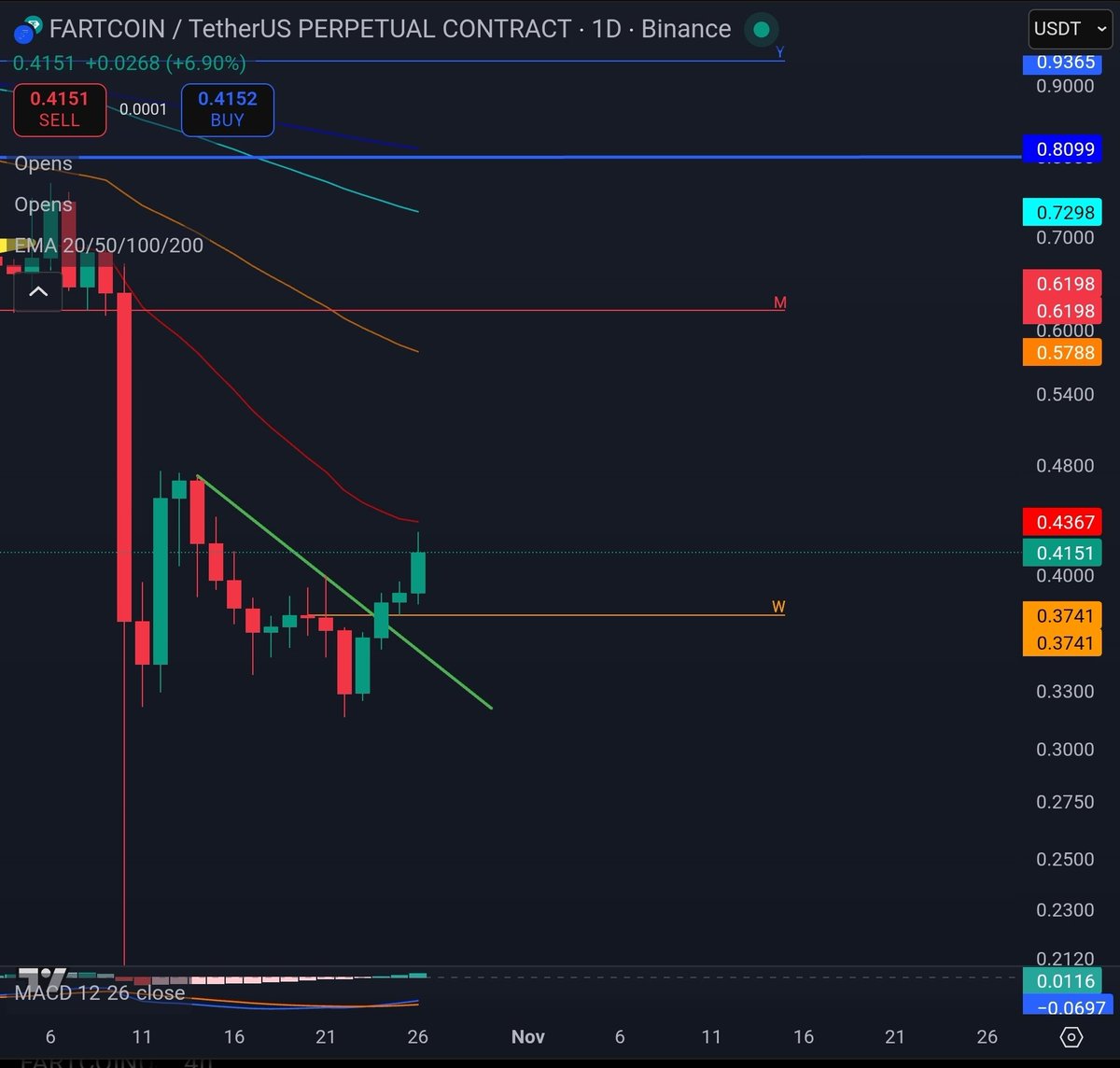Click the price change +0.0268 (+6.90%) text

[x=166, y=63]
